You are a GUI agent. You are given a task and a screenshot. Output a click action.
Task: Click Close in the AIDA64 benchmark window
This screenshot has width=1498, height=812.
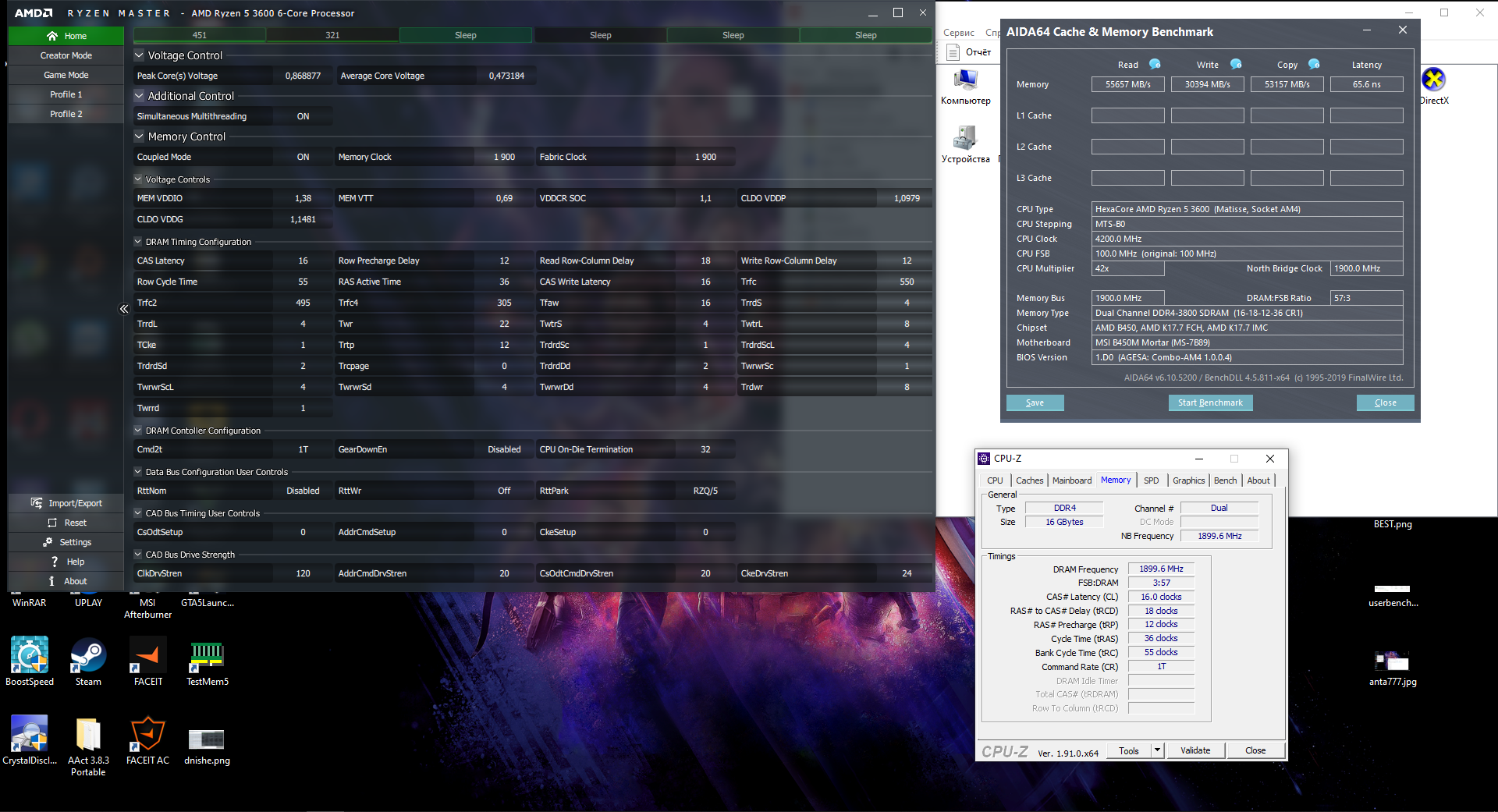coord(1385,402)
